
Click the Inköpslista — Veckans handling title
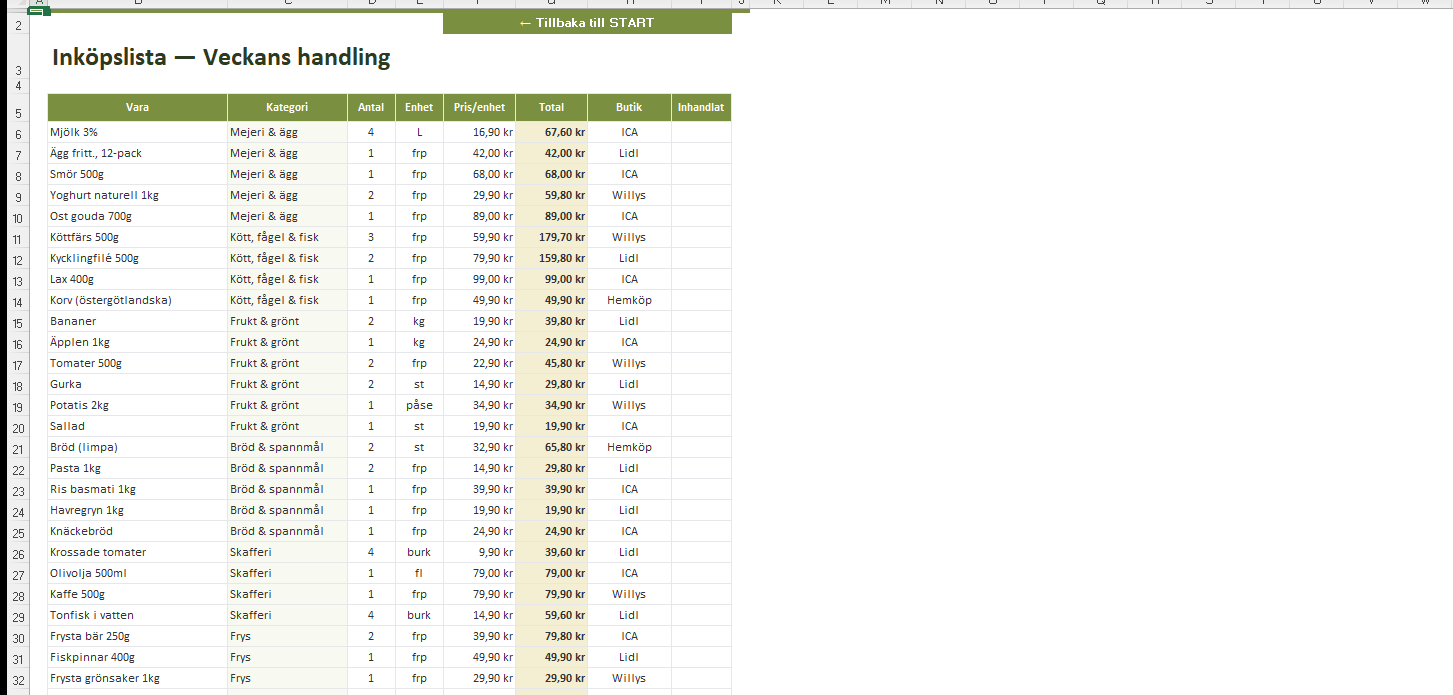[221, 57]
